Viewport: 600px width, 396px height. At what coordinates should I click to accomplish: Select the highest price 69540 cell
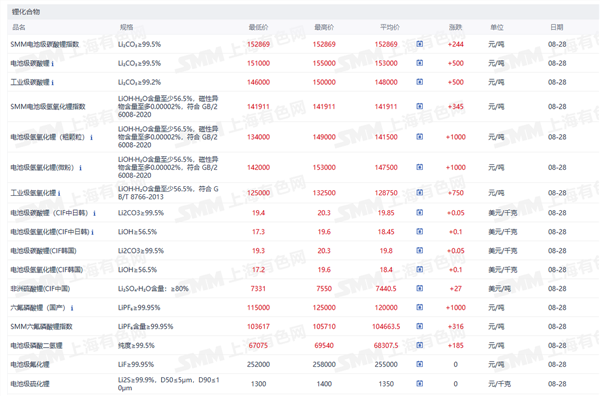[x=324, y=345]
